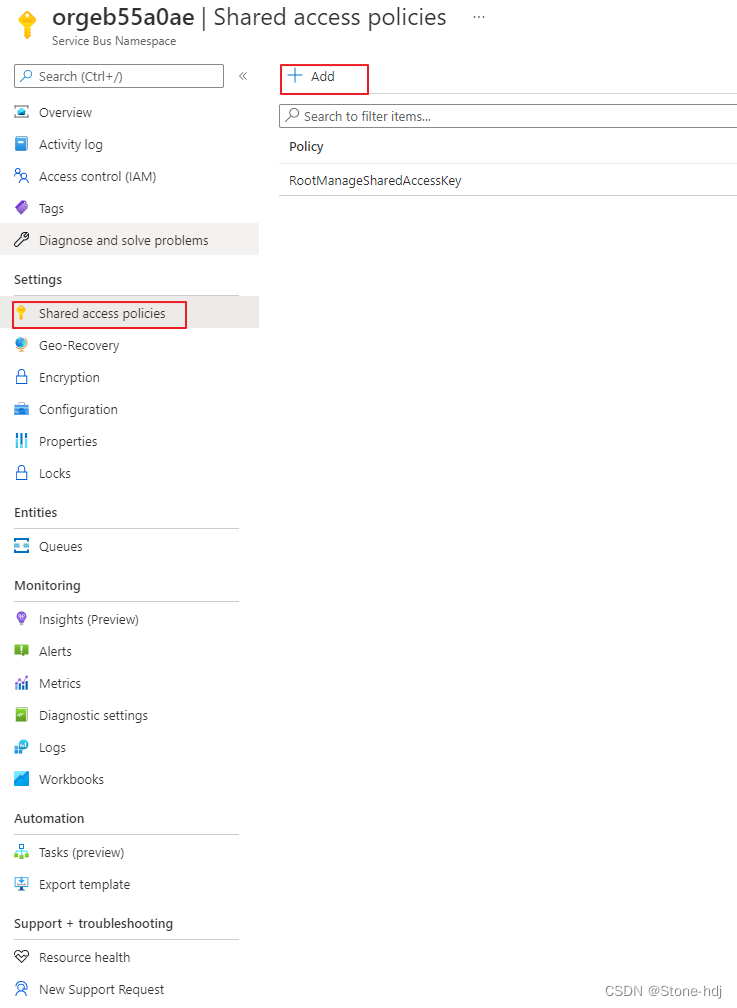
Task: Click the green Alerts icon
Action: tap(21, 651)
